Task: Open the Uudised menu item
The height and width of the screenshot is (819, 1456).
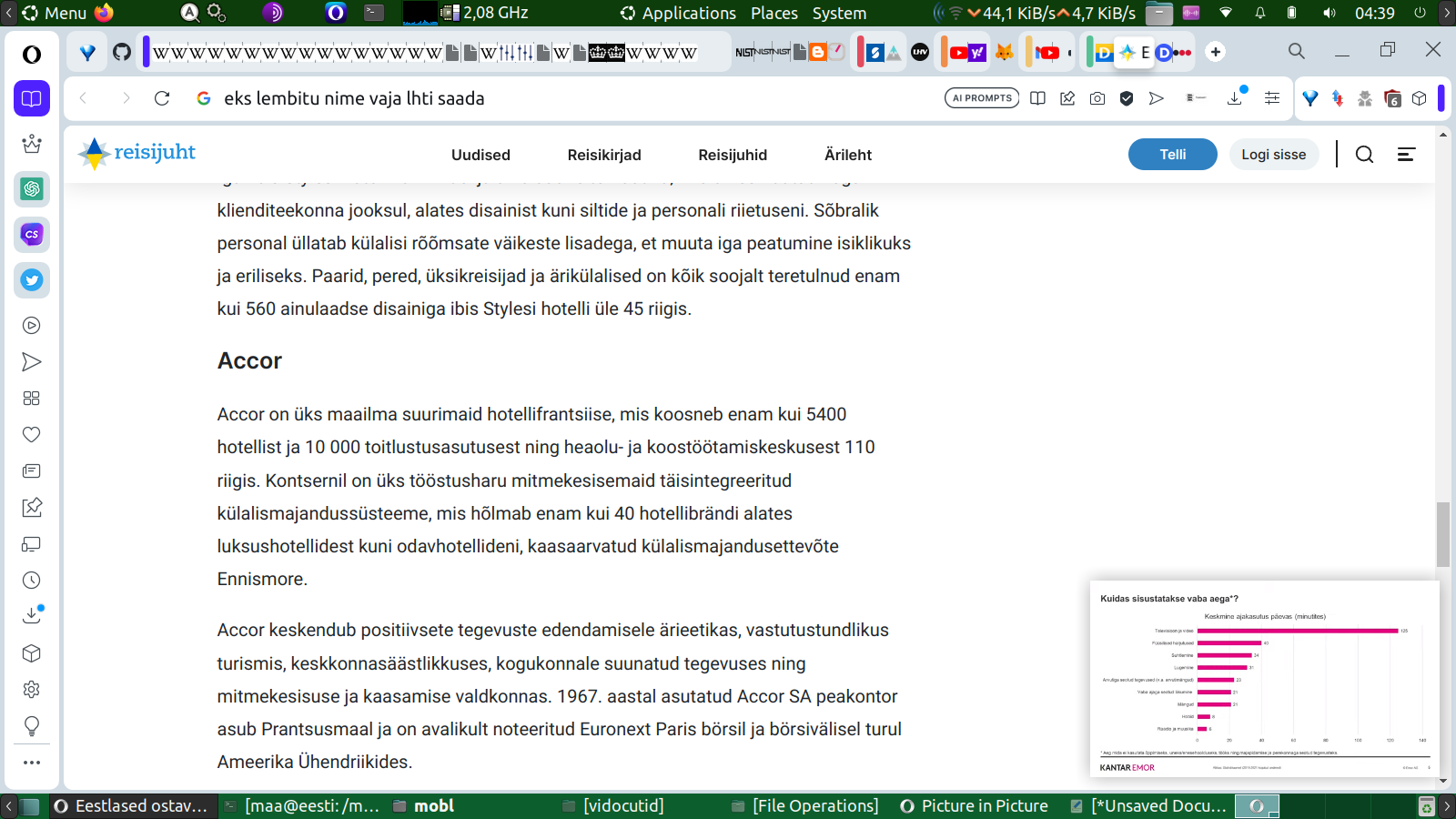Action: click(x=480, y=155)
